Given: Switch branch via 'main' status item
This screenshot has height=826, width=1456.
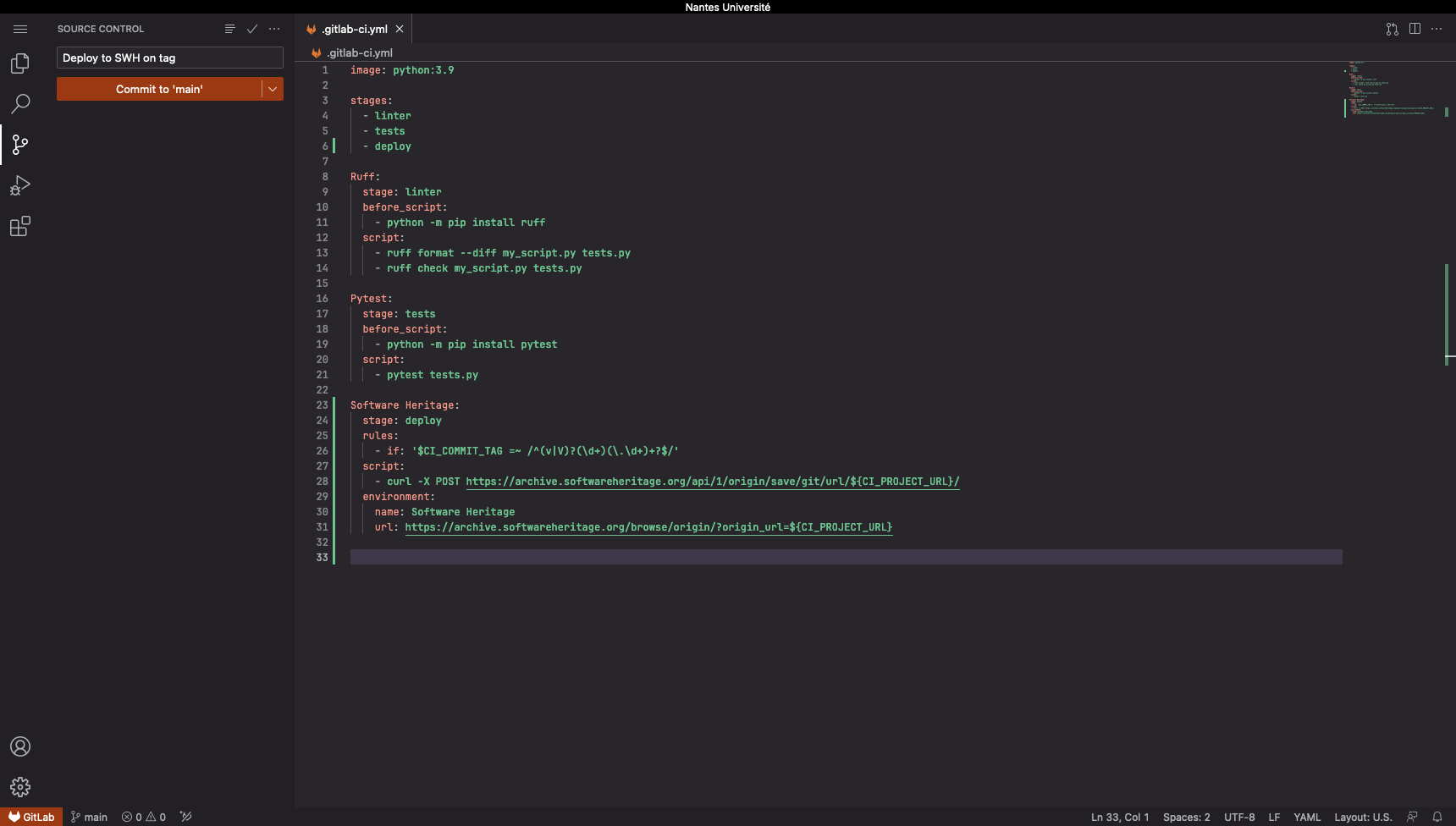Looking at the screenshot, I should pyautogui.click(x=89, y=817).
